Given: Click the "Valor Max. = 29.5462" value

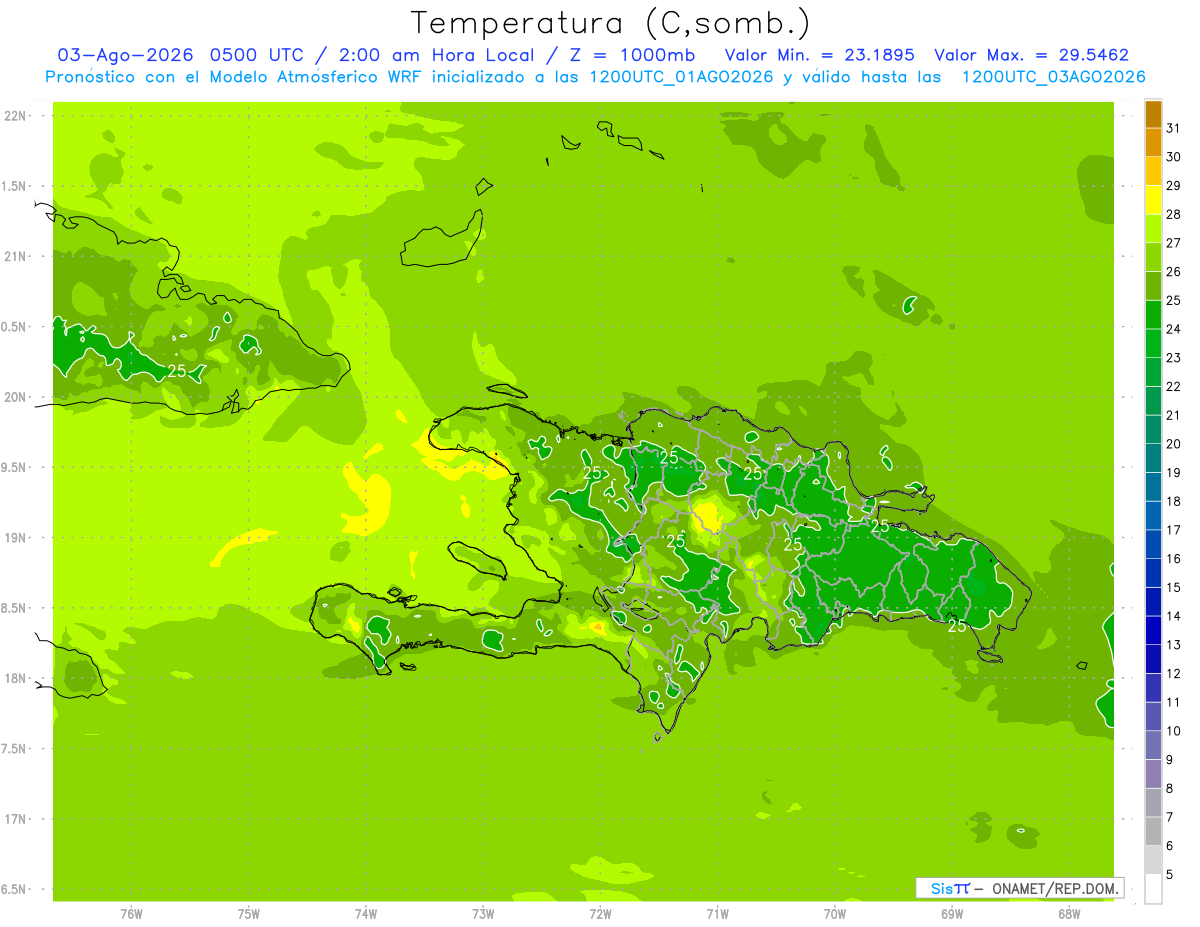Looking at the screenshot, I should pos(1032,55).
